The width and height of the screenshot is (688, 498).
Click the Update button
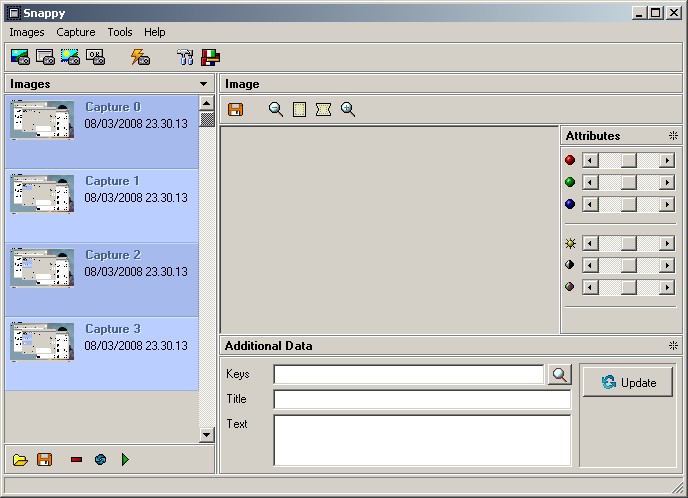click(x=628, y=382)
